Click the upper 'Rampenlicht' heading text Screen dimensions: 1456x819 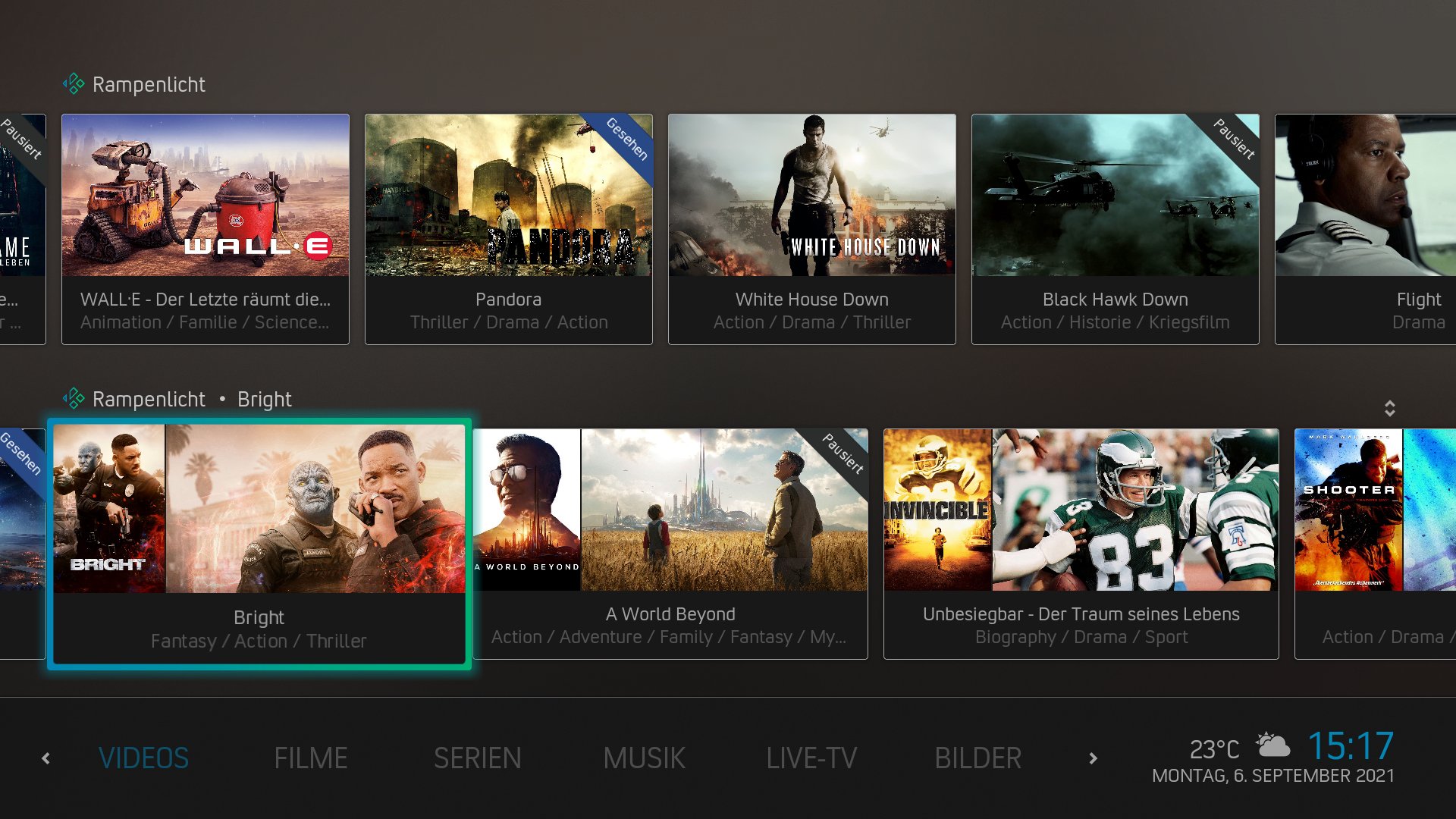(149, 85)
